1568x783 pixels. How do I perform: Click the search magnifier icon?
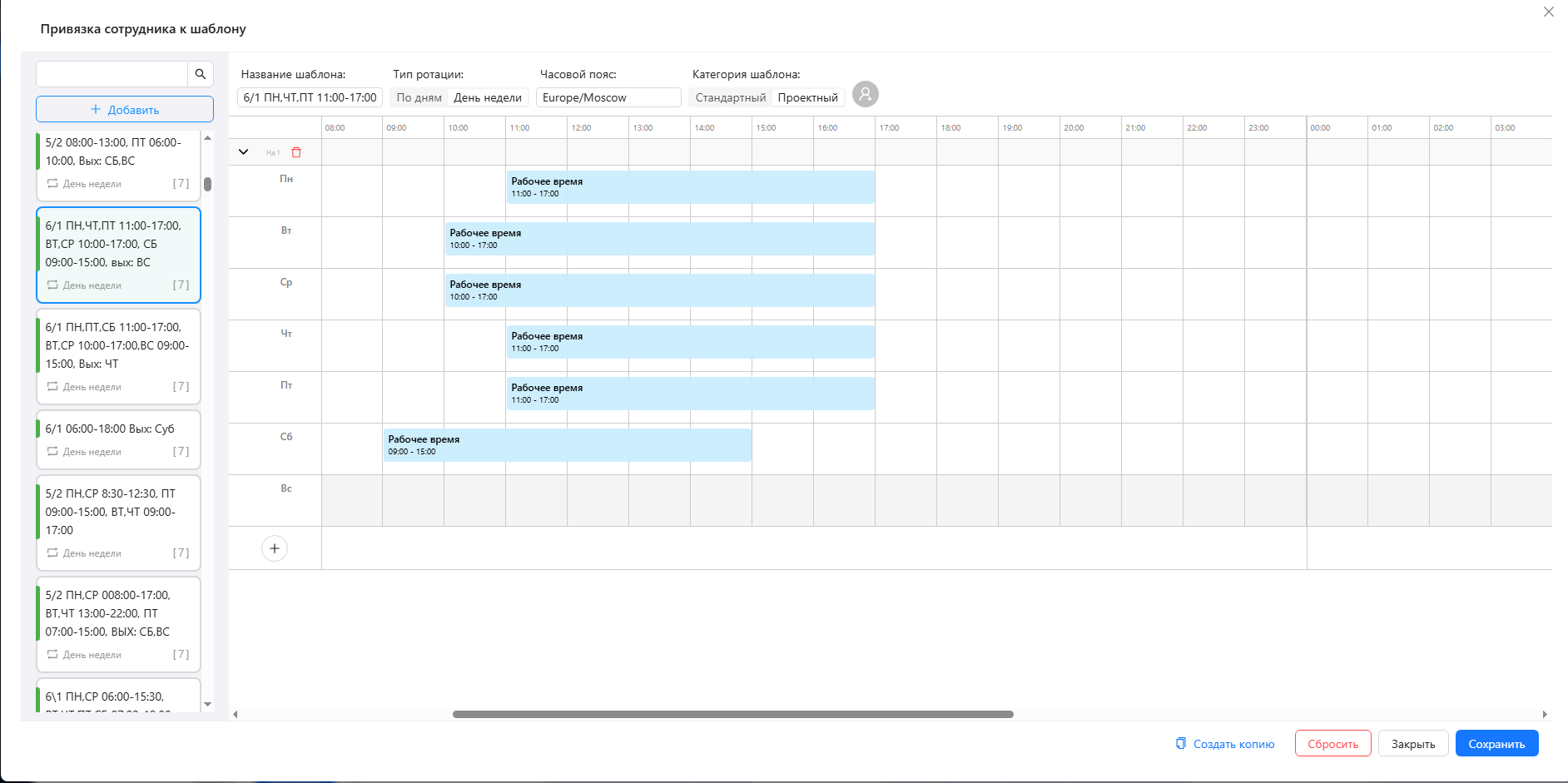click(x=201, y=74)
